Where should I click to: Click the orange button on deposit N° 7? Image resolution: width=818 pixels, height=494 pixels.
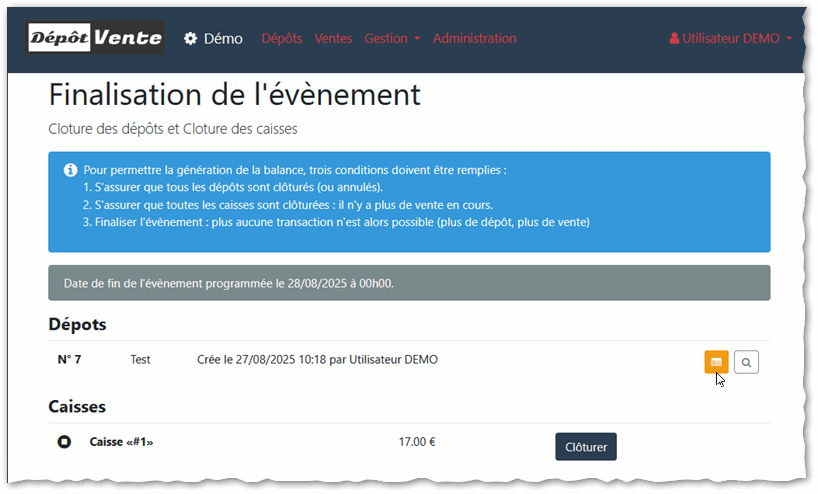(x=716, y=362)
